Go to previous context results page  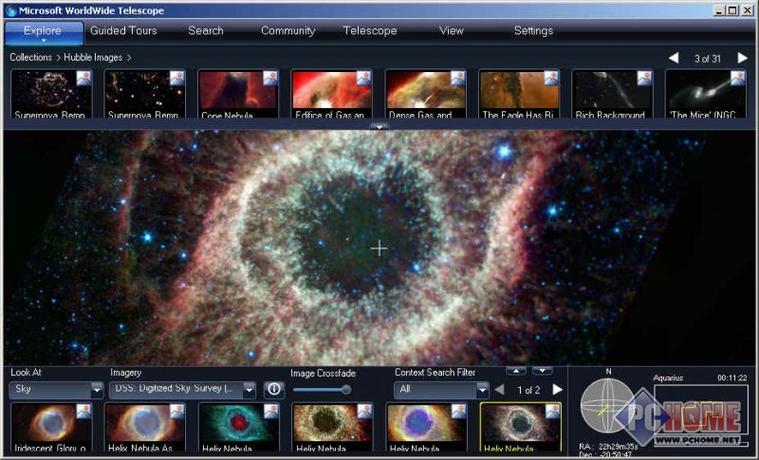(500, 390)
